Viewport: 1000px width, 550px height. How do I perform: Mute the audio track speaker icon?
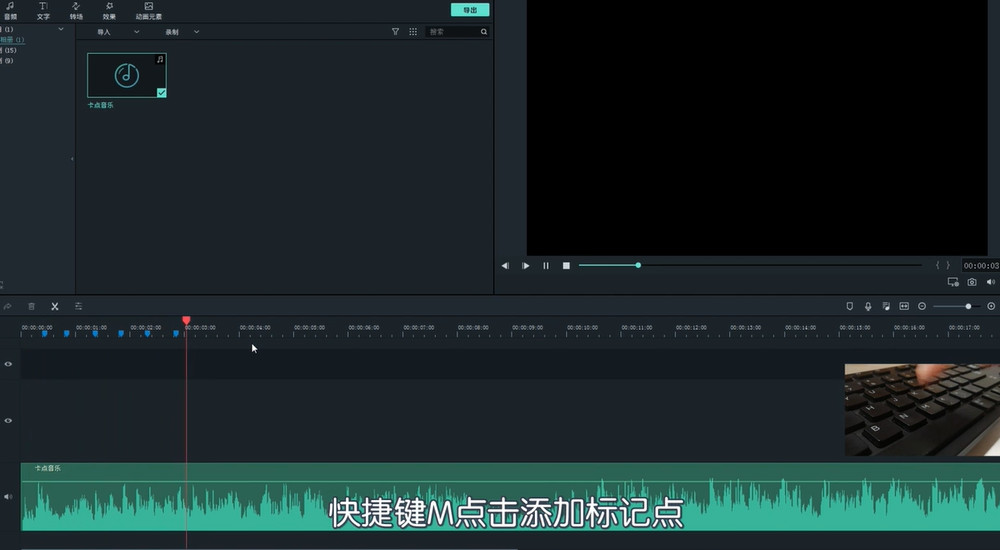8,496
